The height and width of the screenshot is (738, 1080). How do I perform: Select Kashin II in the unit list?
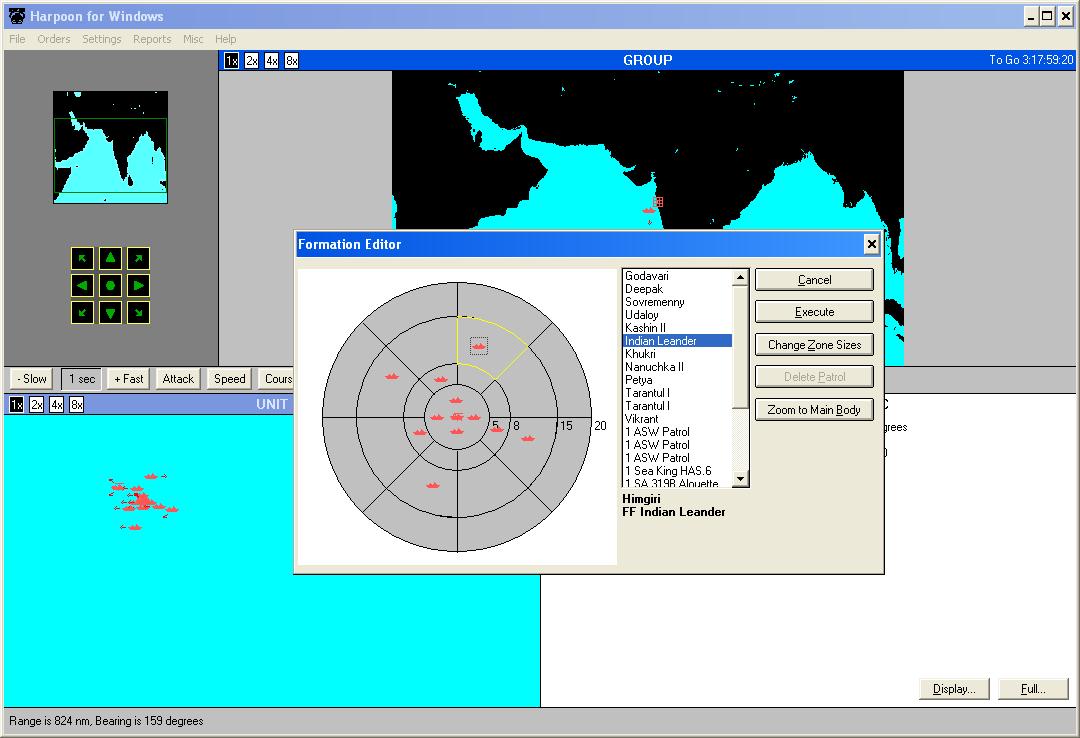click(x=677, y=328)
